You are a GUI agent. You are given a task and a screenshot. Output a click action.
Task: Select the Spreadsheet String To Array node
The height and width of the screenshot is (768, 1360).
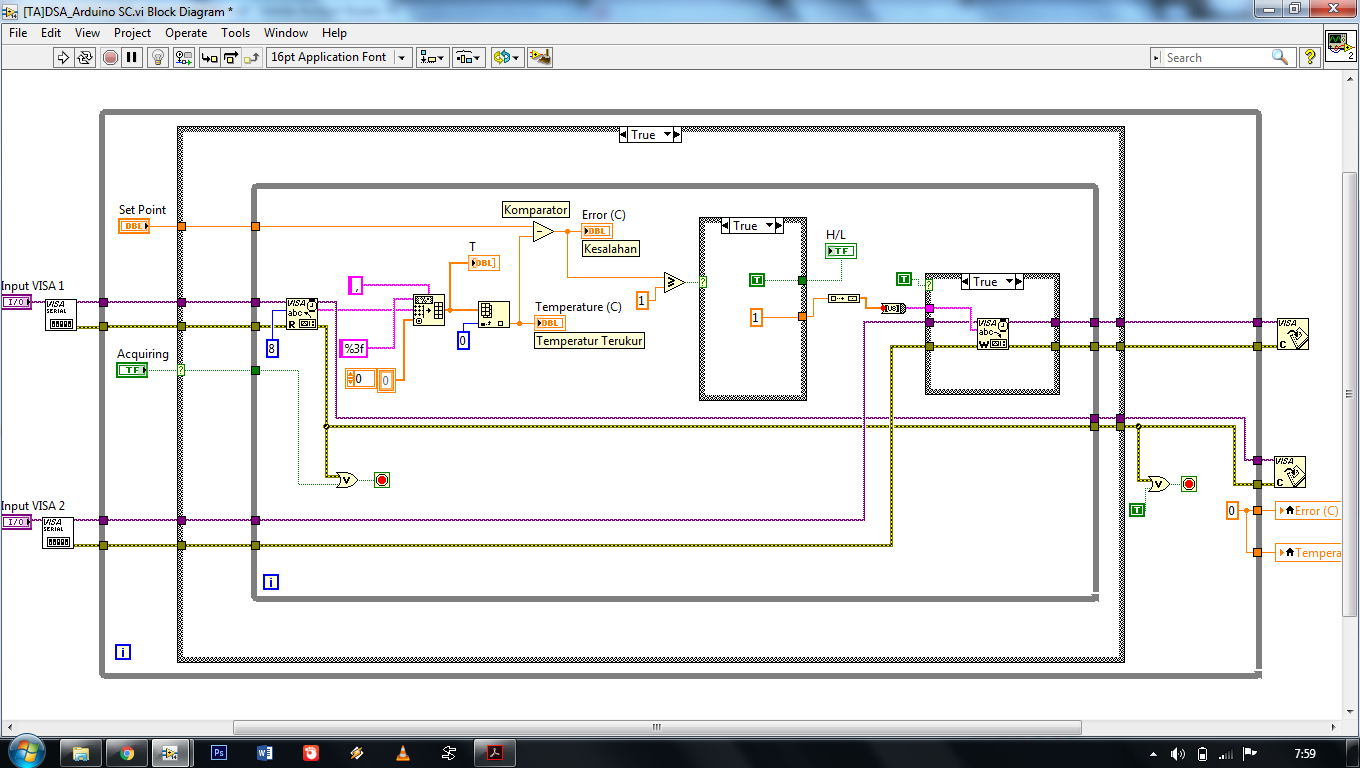(x=429, y=311)
